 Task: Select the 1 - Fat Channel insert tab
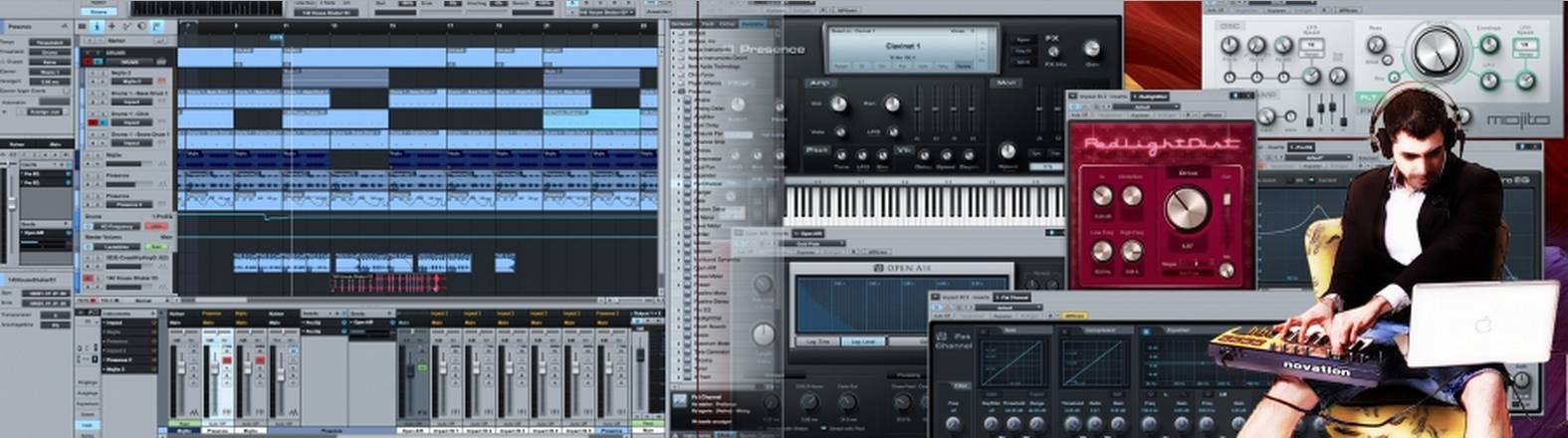[1011, 297]
